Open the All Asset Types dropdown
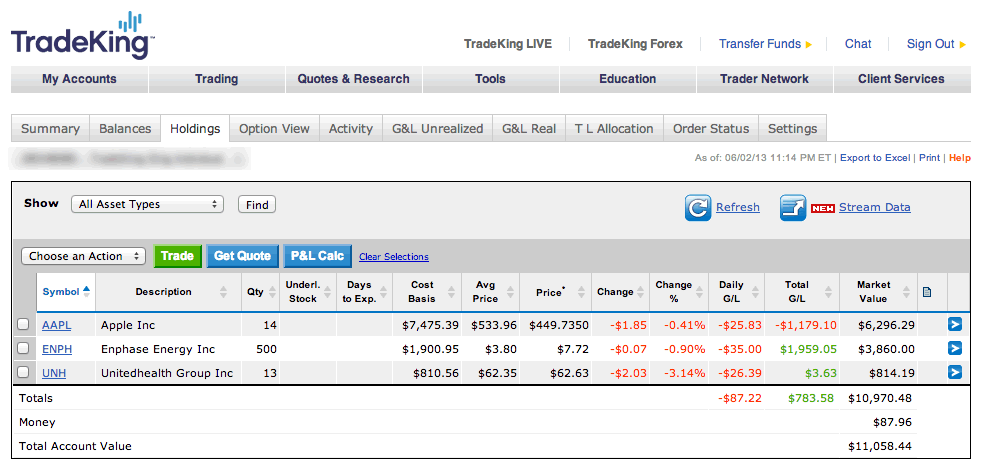 point(148,204)
